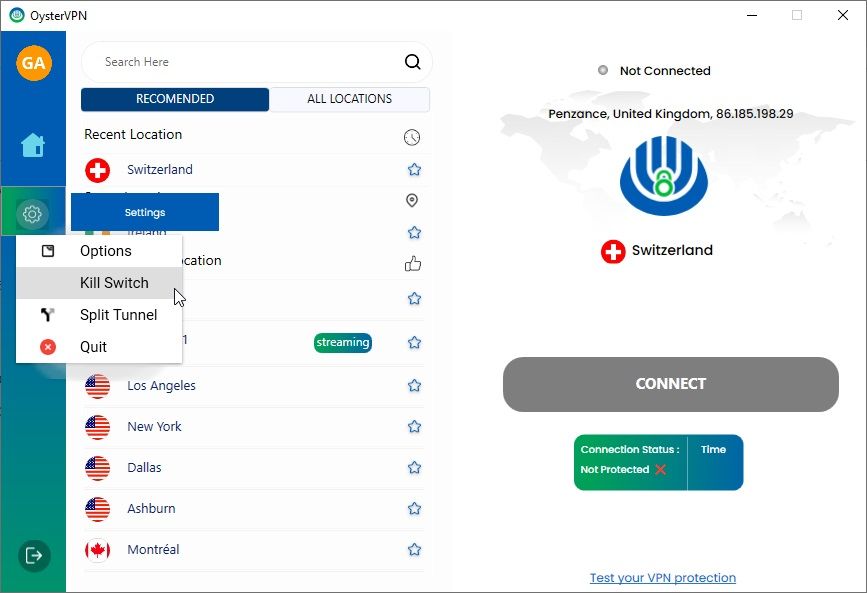Choose Options in the settings menu
The height and width of the screenshot is (593, 867).
[105, 251]
